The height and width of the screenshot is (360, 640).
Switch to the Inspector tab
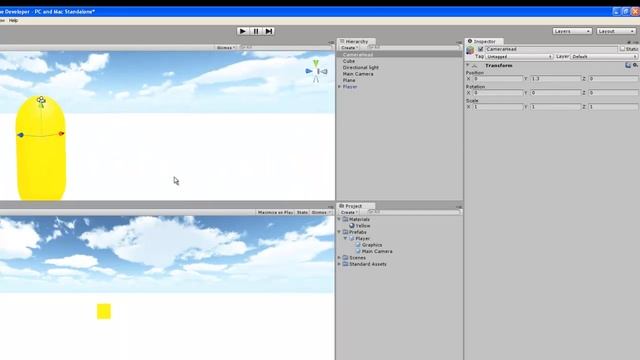point(484,41)
